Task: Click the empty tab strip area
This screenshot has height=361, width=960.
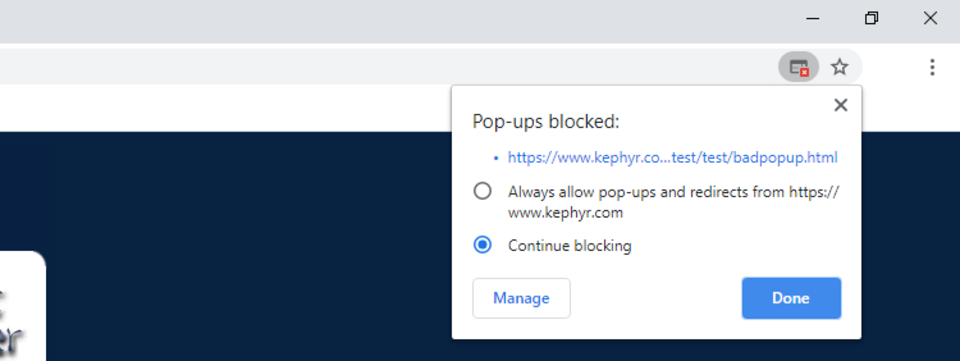Action: tap(392, 21)
